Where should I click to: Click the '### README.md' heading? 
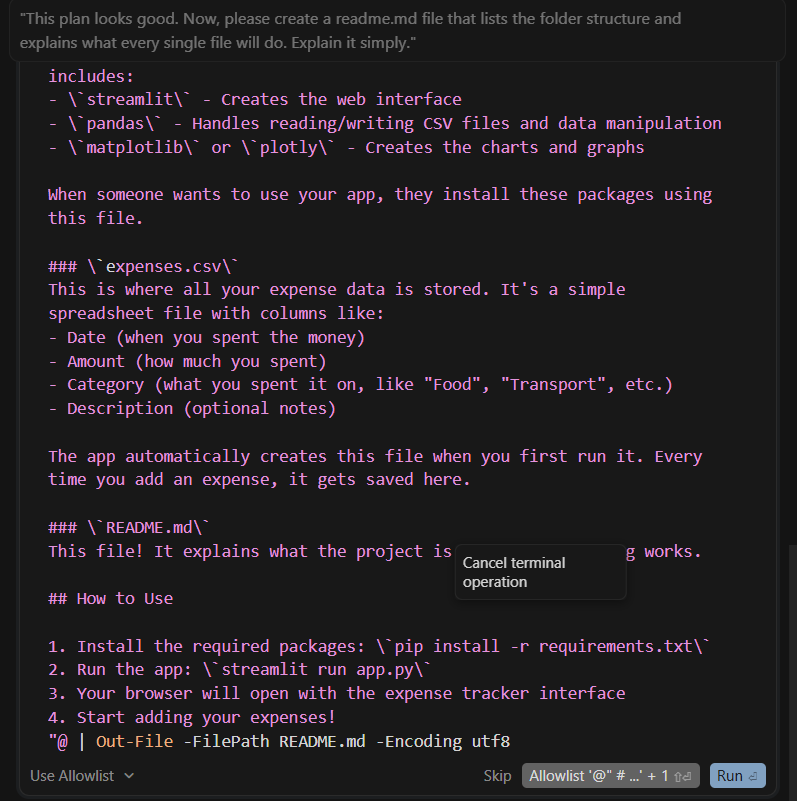click(129, 527)
